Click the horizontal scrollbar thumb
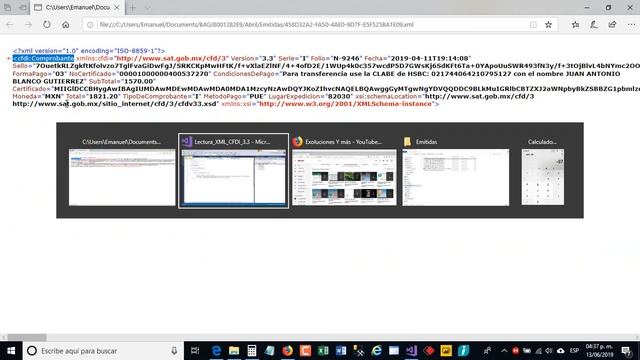The image size is (640, 360). 27,338
